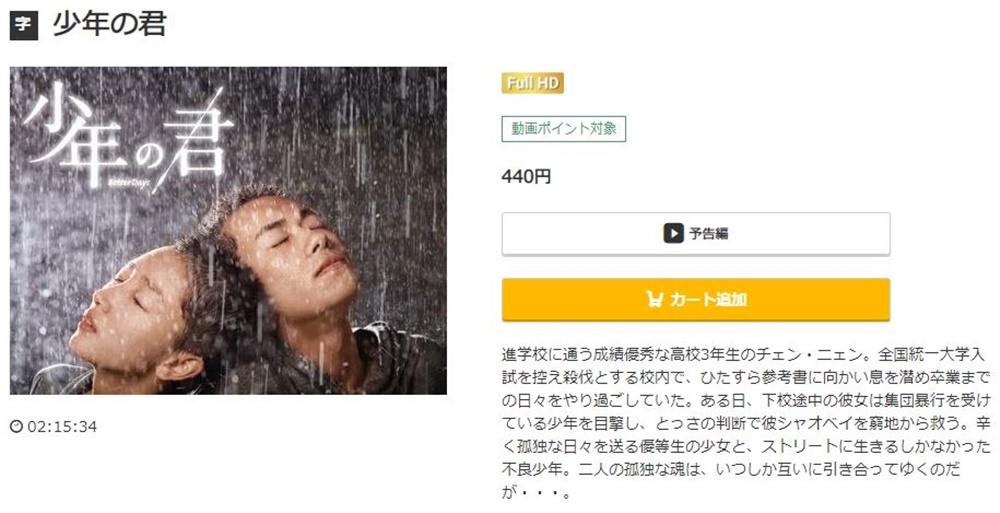Click the trailing が・・・。 at the synopsis end

pyautogui.click(x=536, y=493)
